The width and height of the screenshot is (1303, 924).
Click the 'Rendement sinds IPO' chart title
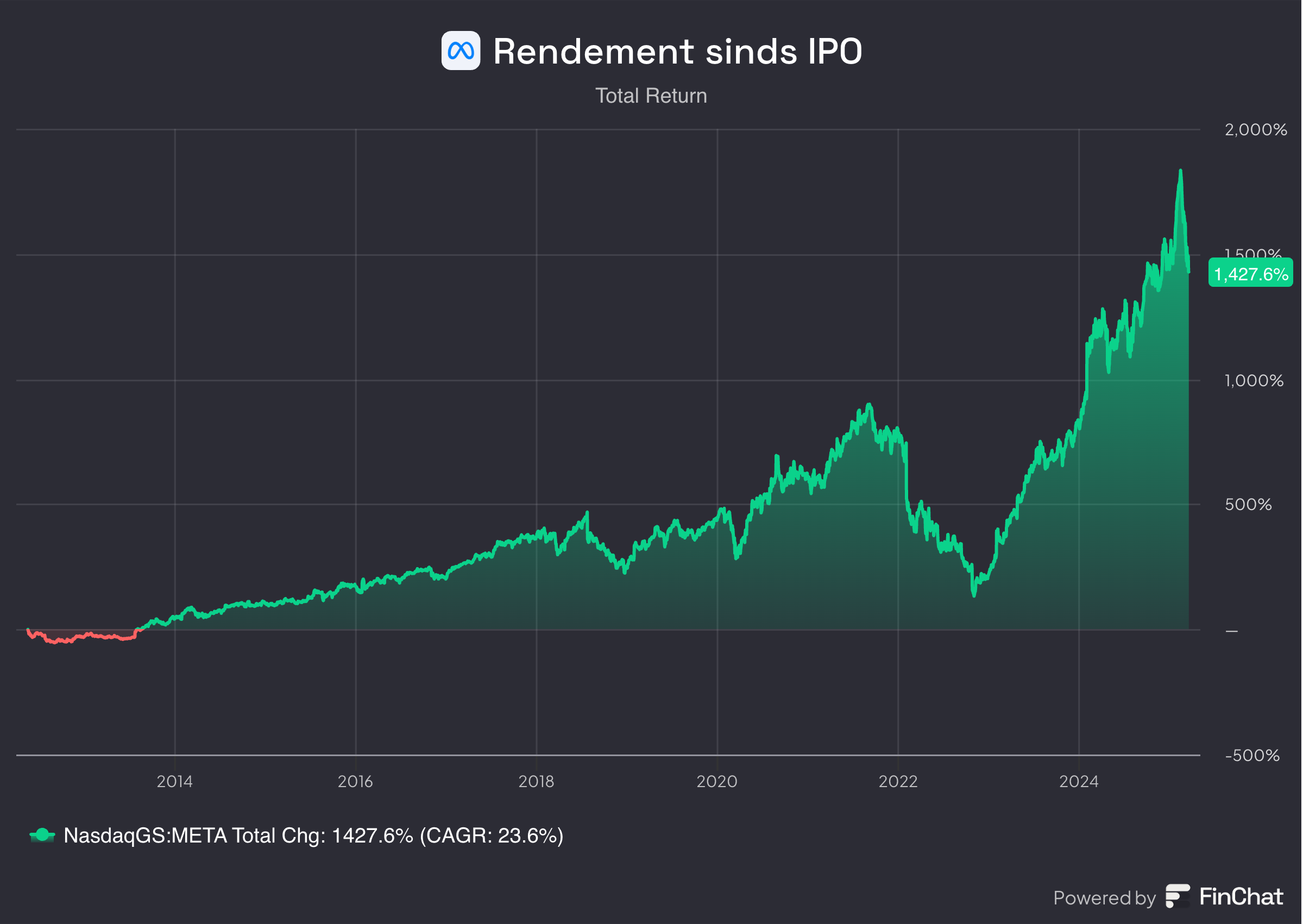pyautogui.click(x=677, y=51)
